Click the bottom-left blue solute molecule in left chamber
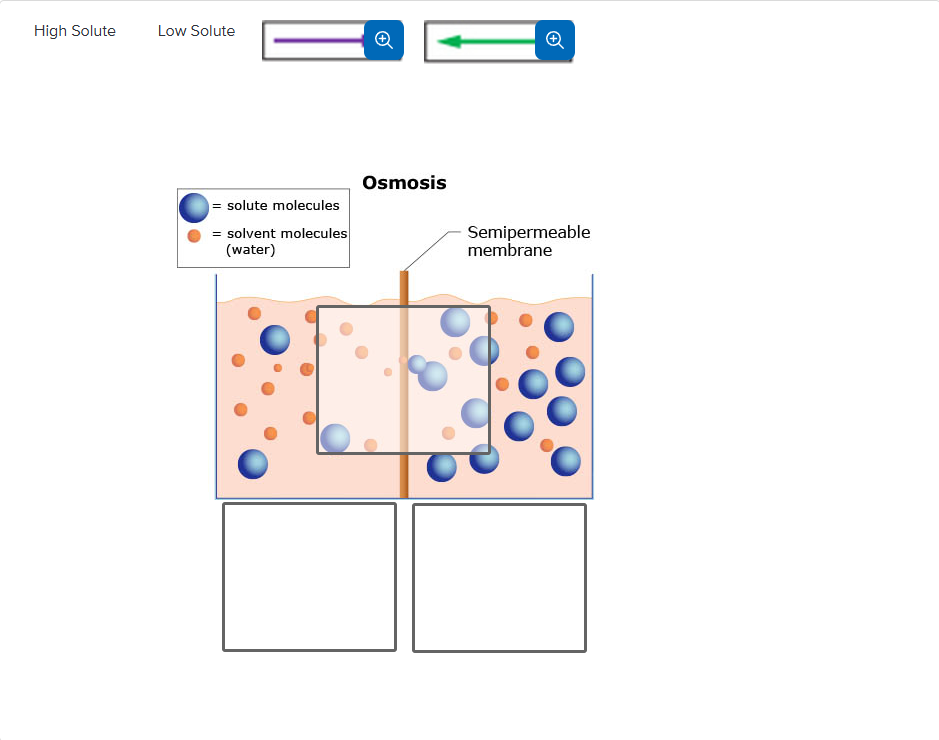 [x=253, y=464]
